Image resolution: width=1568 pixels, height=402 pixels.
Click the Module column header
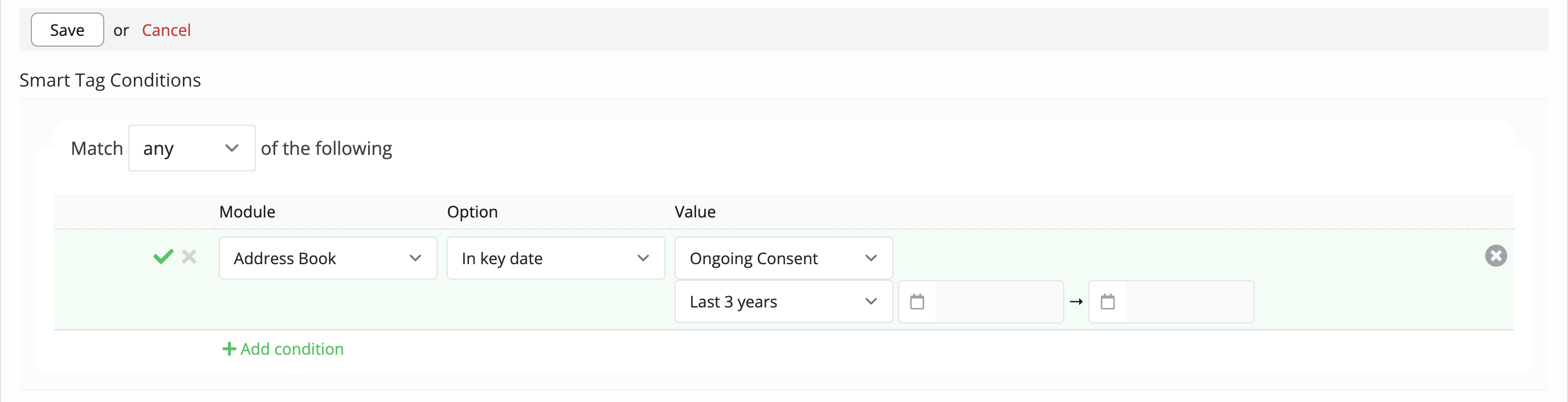247,212
